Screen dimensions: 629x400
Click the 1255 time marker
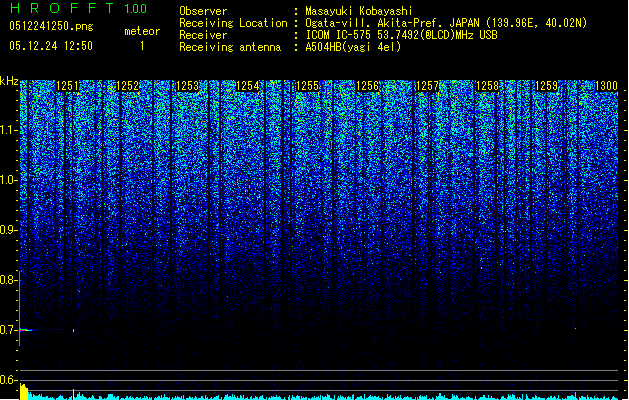click(x=307, y=86)
